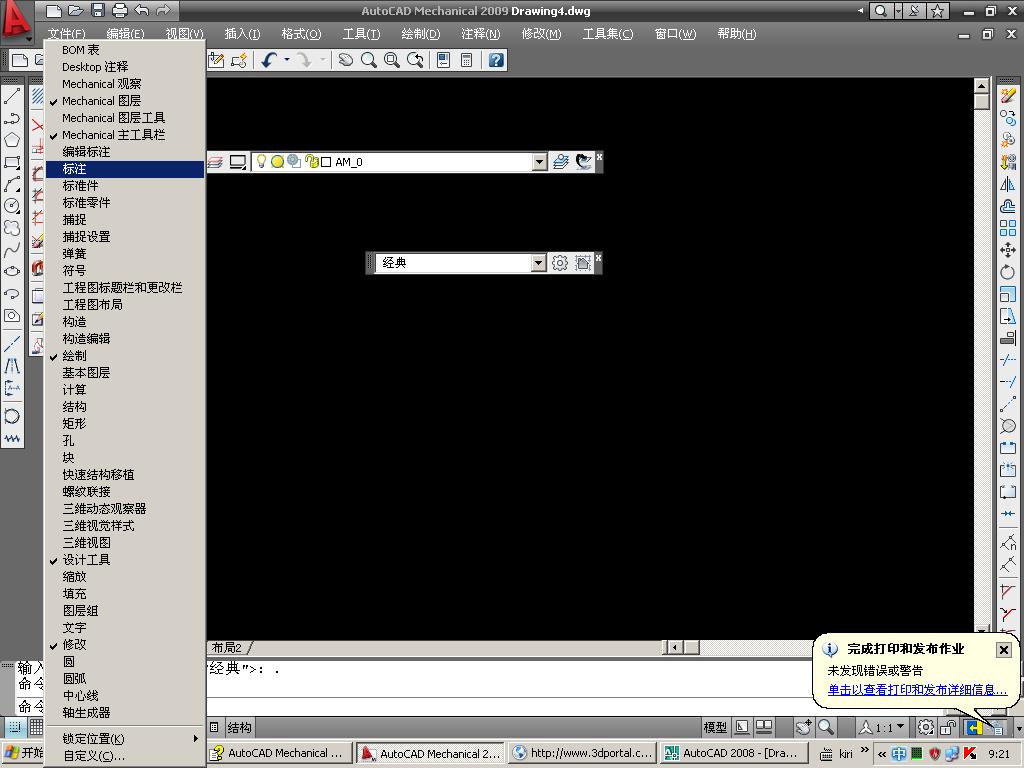1024x768 pixels.
Task: Click the 模型 button in status bar
Action: pos(715,727)
